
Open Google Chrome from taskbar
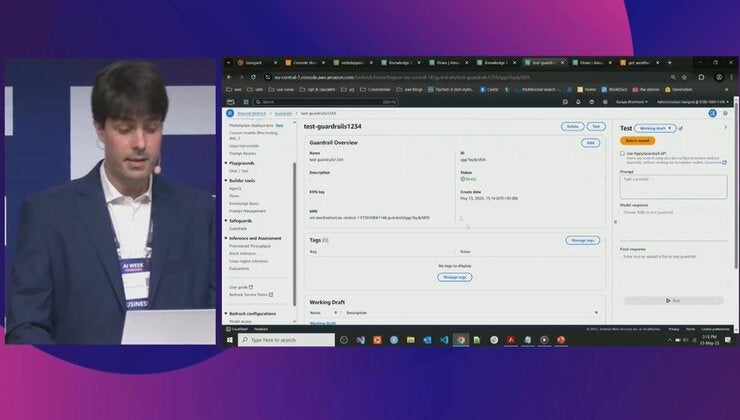coord(461,340)
